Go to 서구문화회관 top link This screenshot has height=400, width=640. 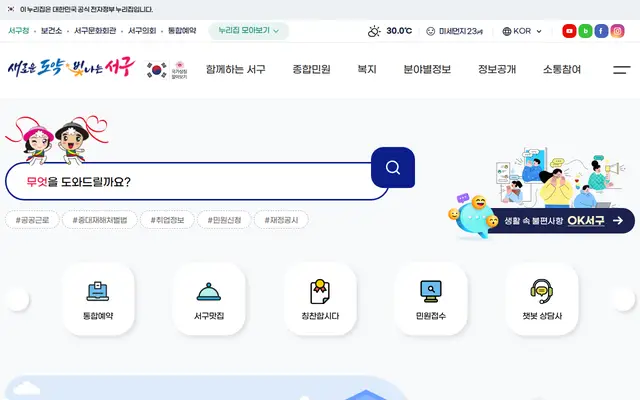[x=95, y=31]
